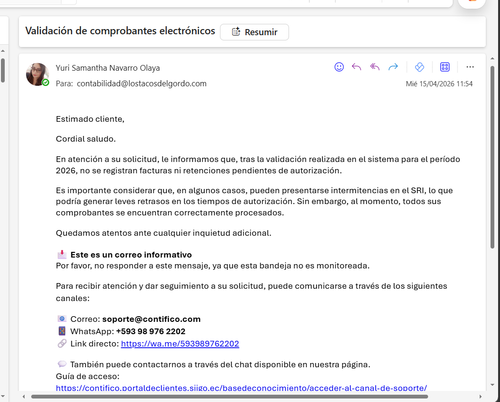
Task: Open the more actions ellipsis menu
Action: tap(470, 67)
